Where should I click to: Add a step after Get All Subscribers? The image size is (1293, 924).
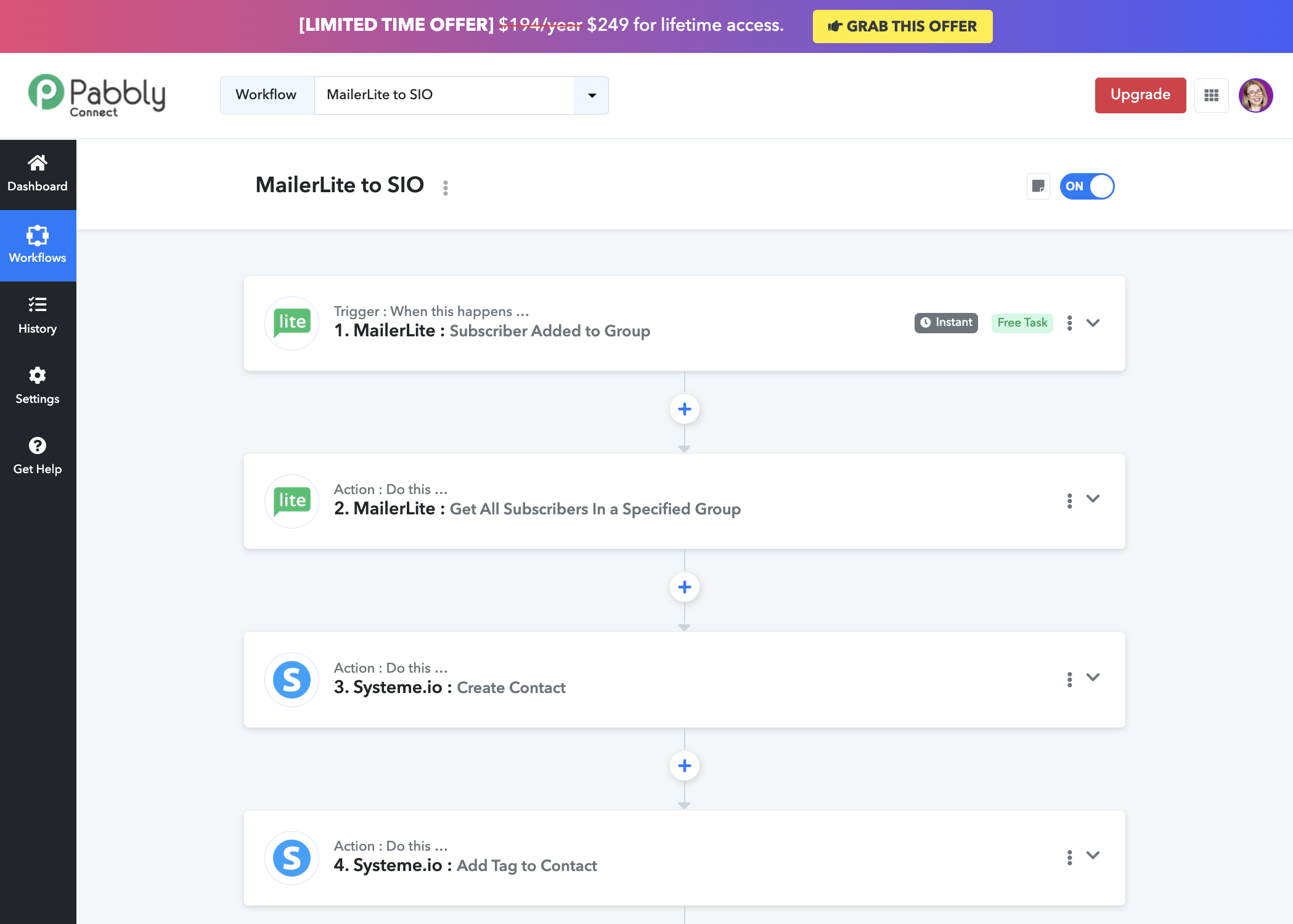point(685,587)
